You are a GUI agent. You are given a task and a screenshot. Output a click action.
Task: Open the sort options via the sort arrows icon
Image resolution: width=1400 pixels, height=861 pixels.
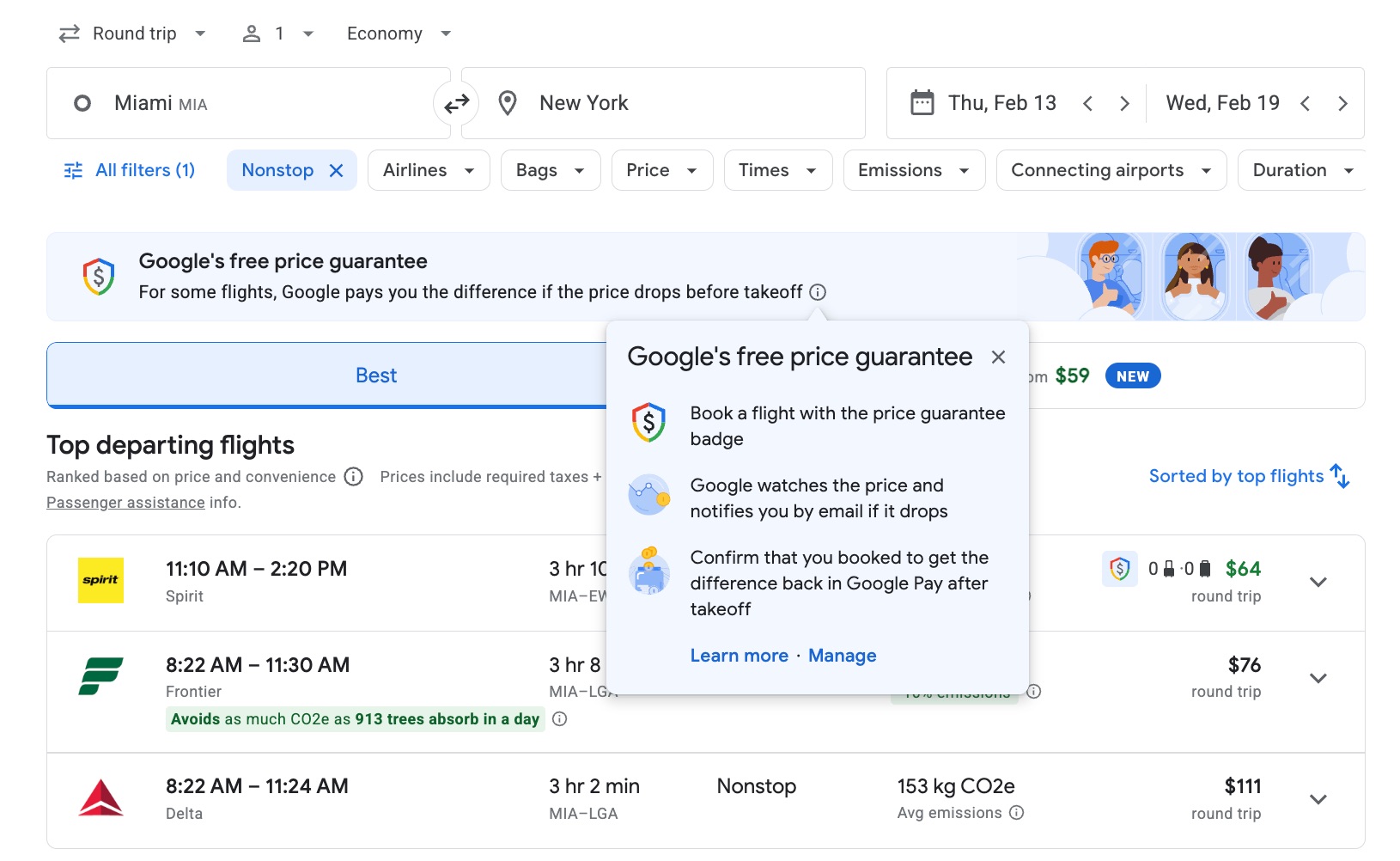(1339, 475)
